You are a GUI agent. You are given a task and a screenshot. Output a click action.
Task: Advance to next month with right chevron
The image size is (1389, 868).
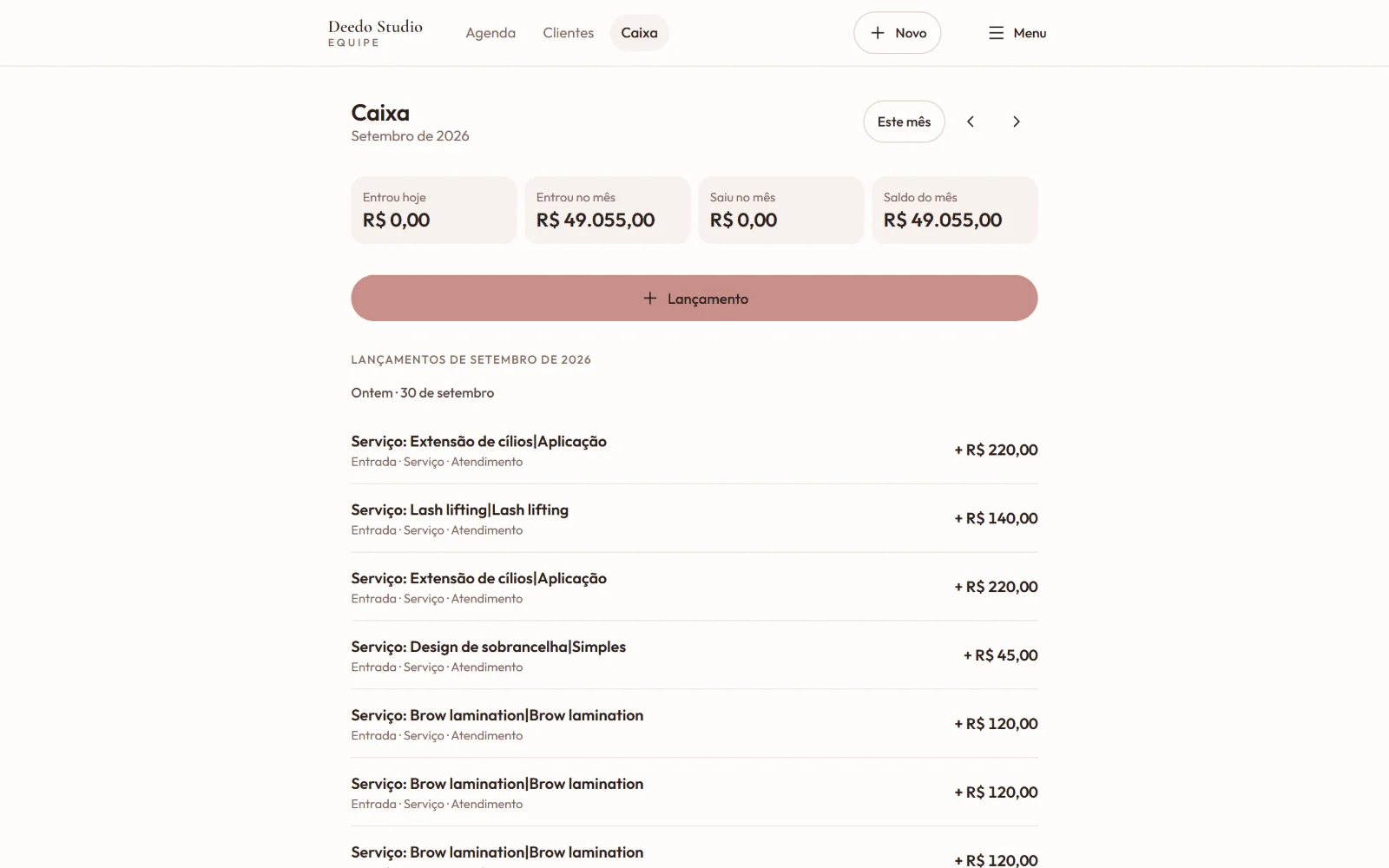pos(1016,122)
